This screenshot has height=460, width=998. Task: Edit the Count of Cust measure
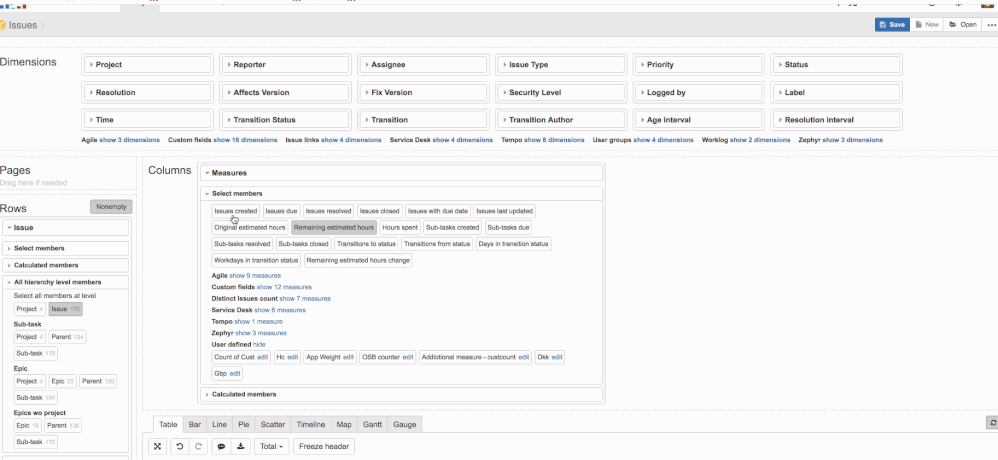pyautogui.click(x=263, y=358)
